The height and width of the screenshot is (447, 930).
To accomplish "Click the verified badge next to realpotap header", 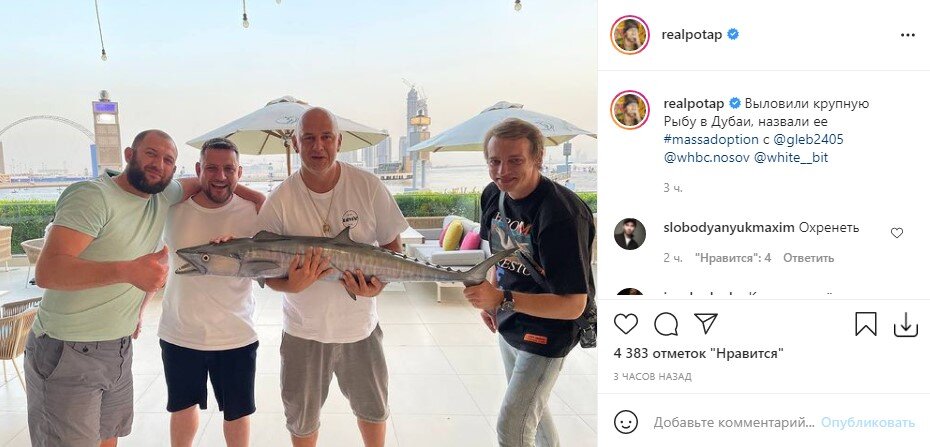I will tap(733, 34).
